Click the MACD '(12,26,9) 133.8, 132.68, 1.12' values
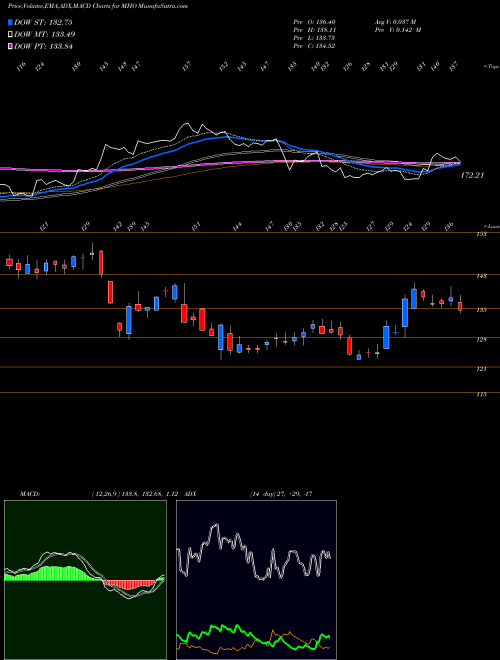 (136, 494)
